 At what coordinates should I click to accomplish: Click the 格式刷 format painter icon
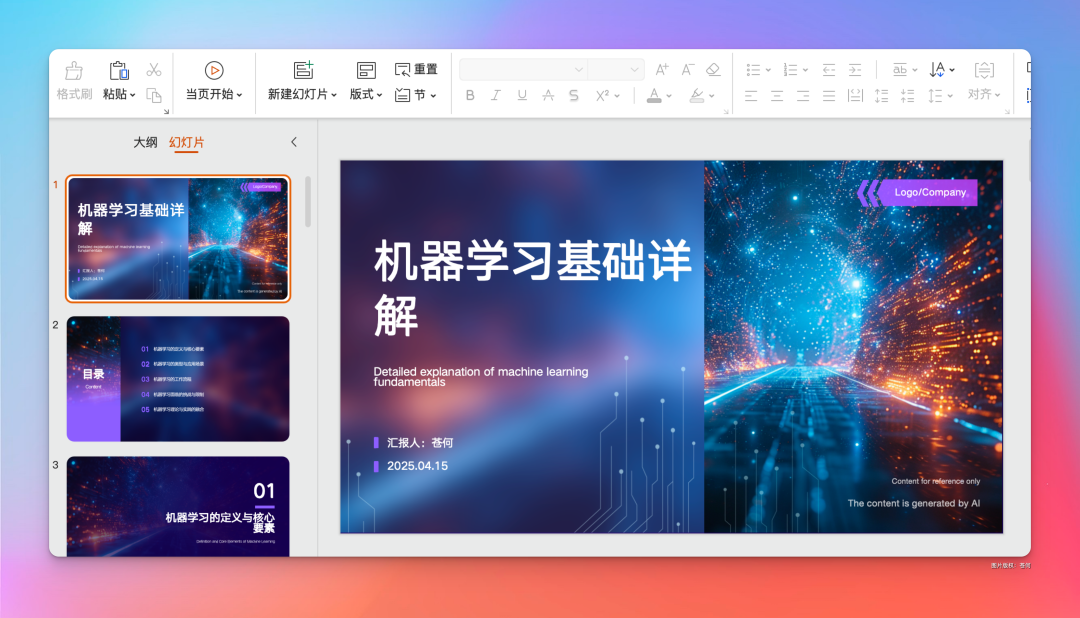click(74, 70)
